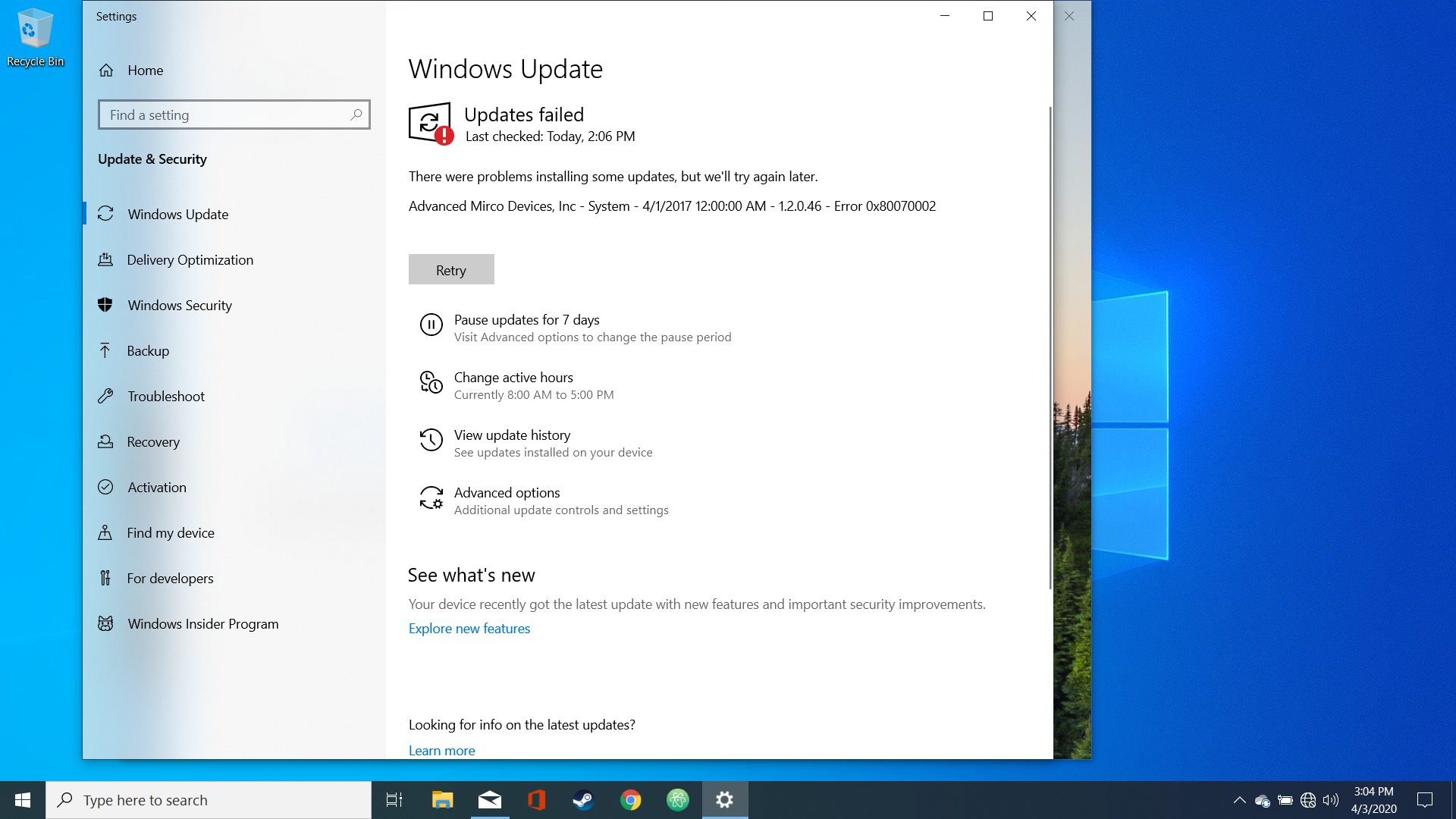This screenshot has height=819, width=1456.
Task: Click the Settings window vertical scrollbar
Action: click(1050, 347)
